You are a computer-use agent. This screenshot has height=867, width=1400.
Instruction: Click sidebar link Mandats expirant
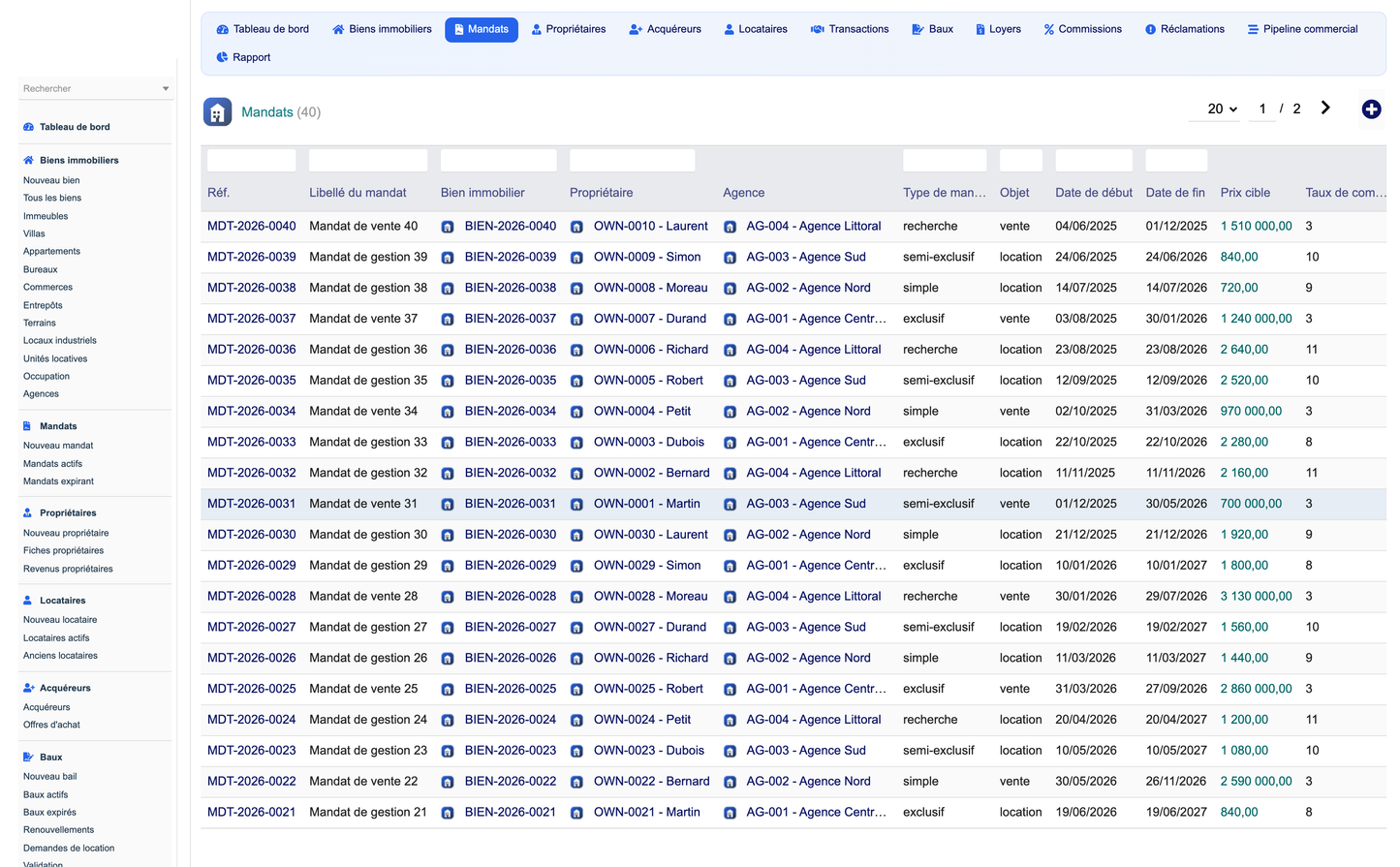58,481
